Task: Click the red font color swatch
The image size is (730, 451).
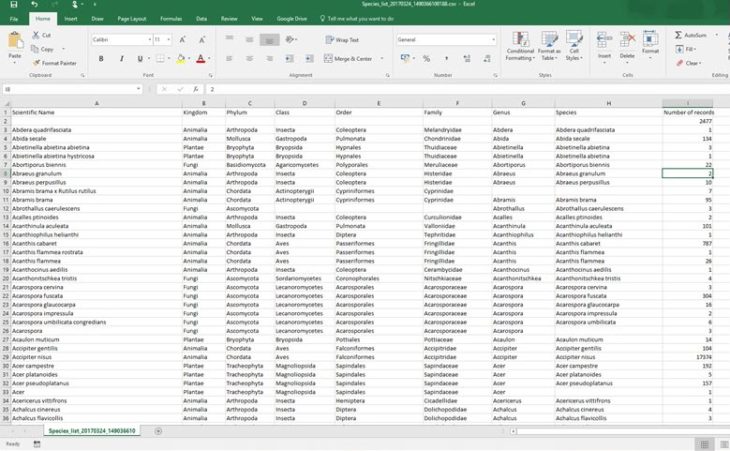Action: [x=201, y=59]
